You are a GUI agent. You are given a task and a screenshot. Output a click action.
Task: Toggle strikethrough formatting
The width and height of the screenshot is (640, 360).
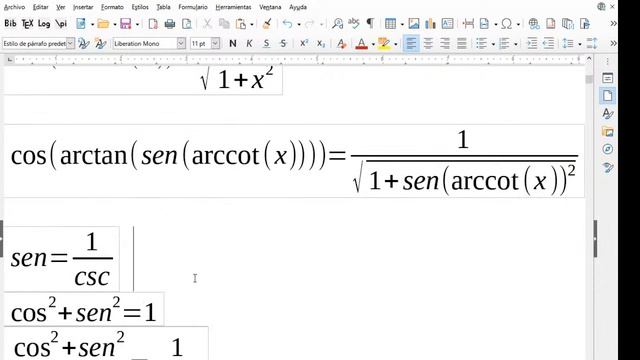[283, 43]
